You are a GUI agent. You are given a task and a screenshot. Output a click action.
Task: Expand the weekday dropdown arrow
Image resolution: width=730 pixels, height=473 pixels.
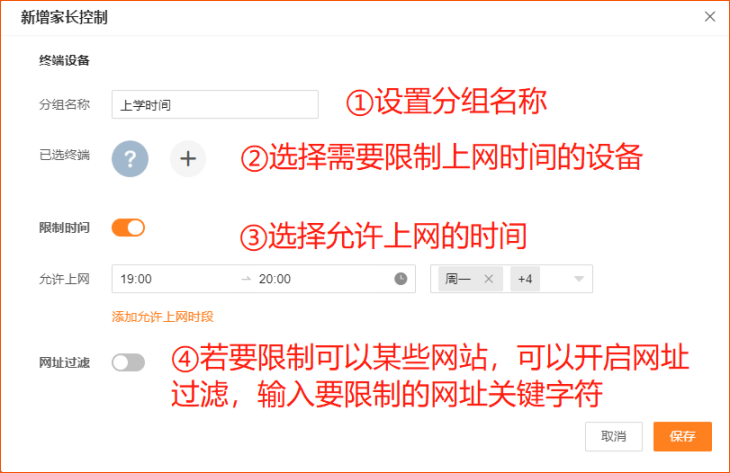pyautogui.click(x=579, y=279)
